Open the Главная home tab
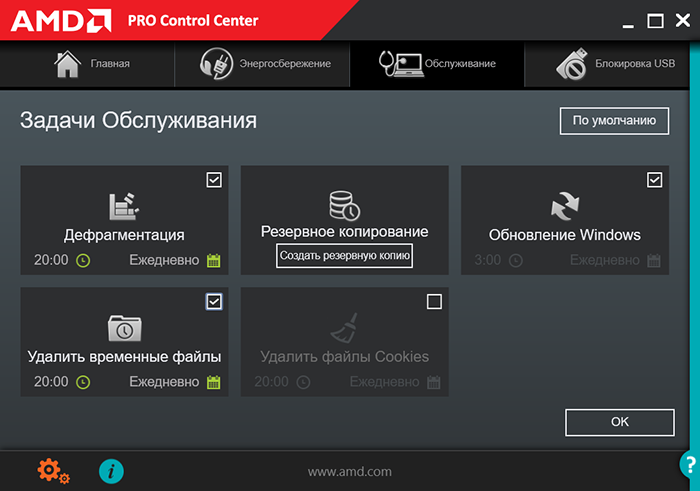Viewport: 700px width, 491px height. [87, 64]
